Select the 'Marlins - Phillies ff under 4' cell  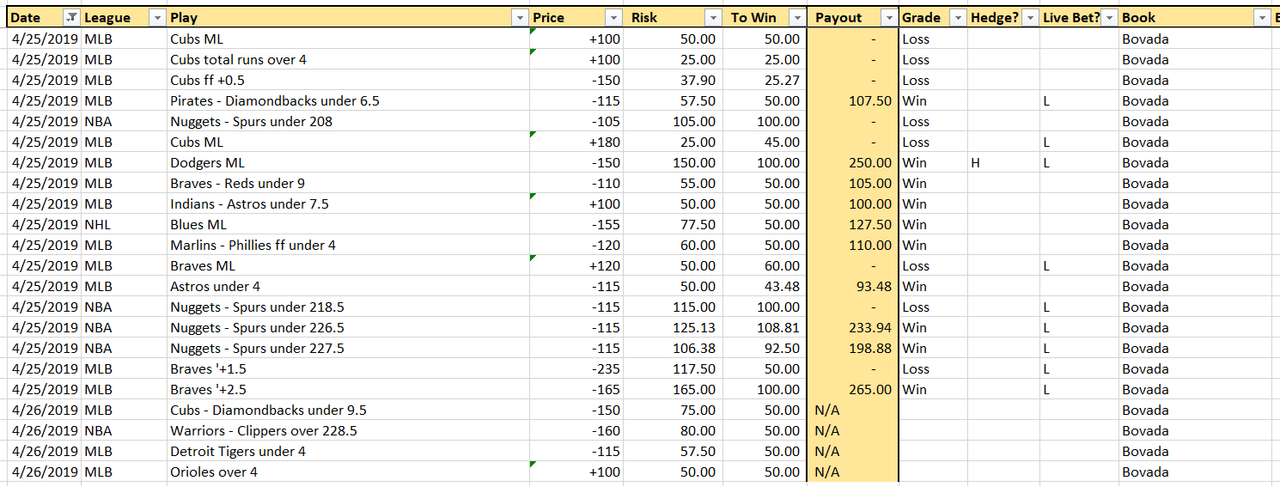pyautogui.click(x=348, y=245)
